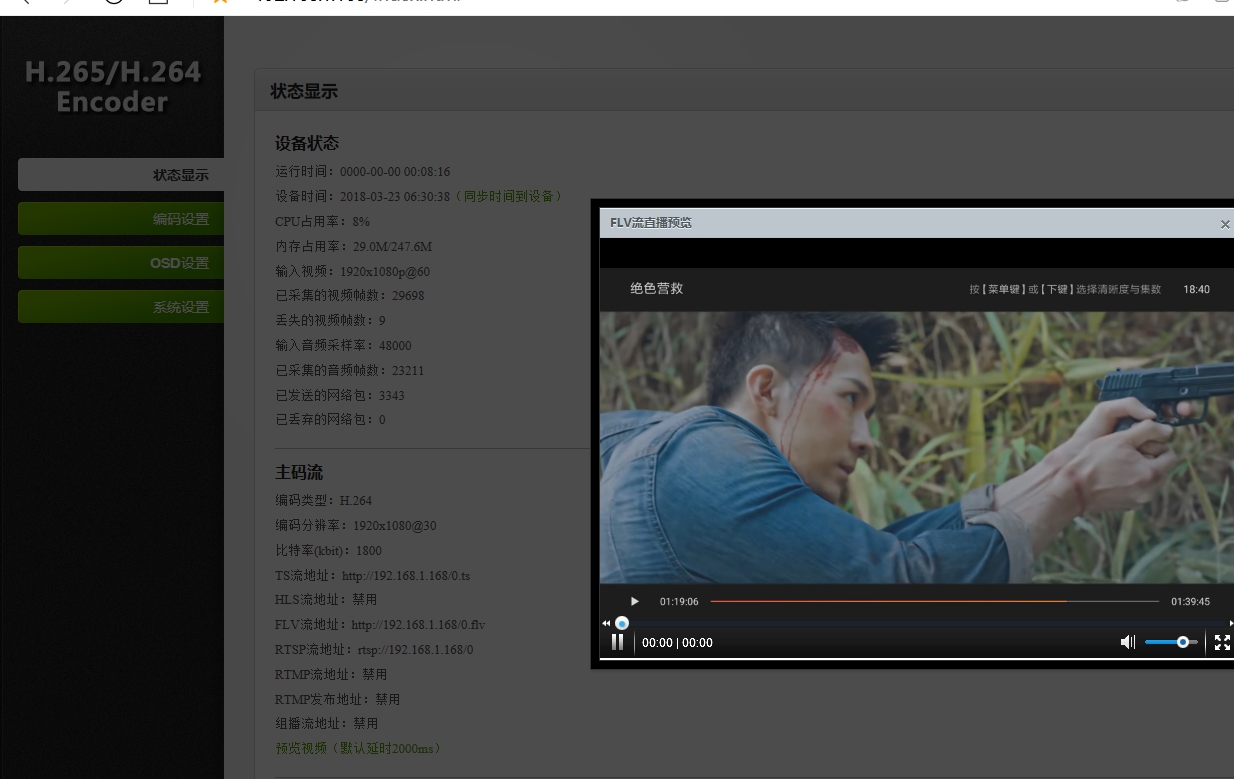Click the volume slider knob
Screen dimensions: 1234x779
1183,642
